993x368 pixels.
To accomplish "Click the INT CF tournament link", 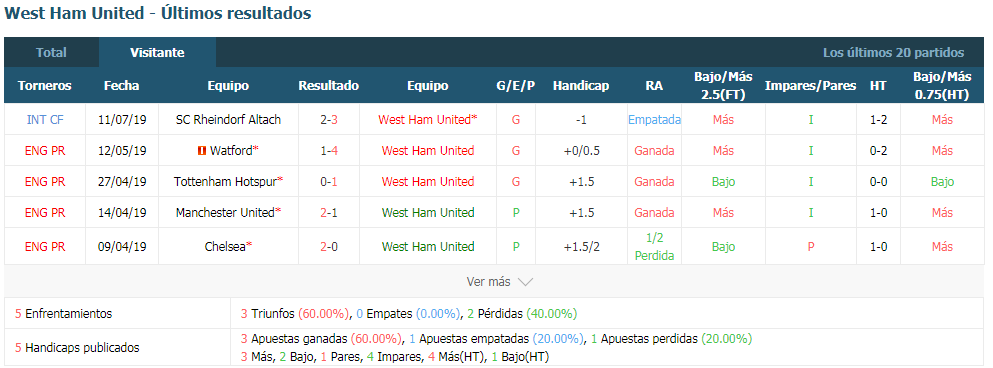I will click(x=45, y=119).
